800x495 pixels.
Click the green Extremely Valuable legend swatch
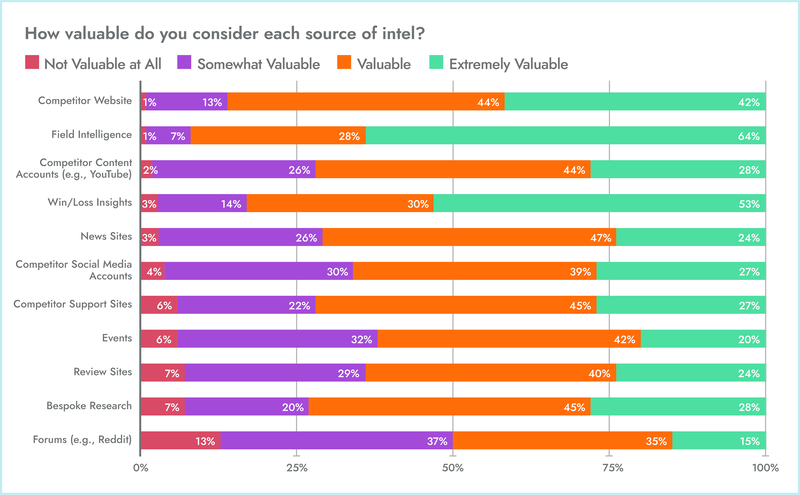click(x=435, y=64)
